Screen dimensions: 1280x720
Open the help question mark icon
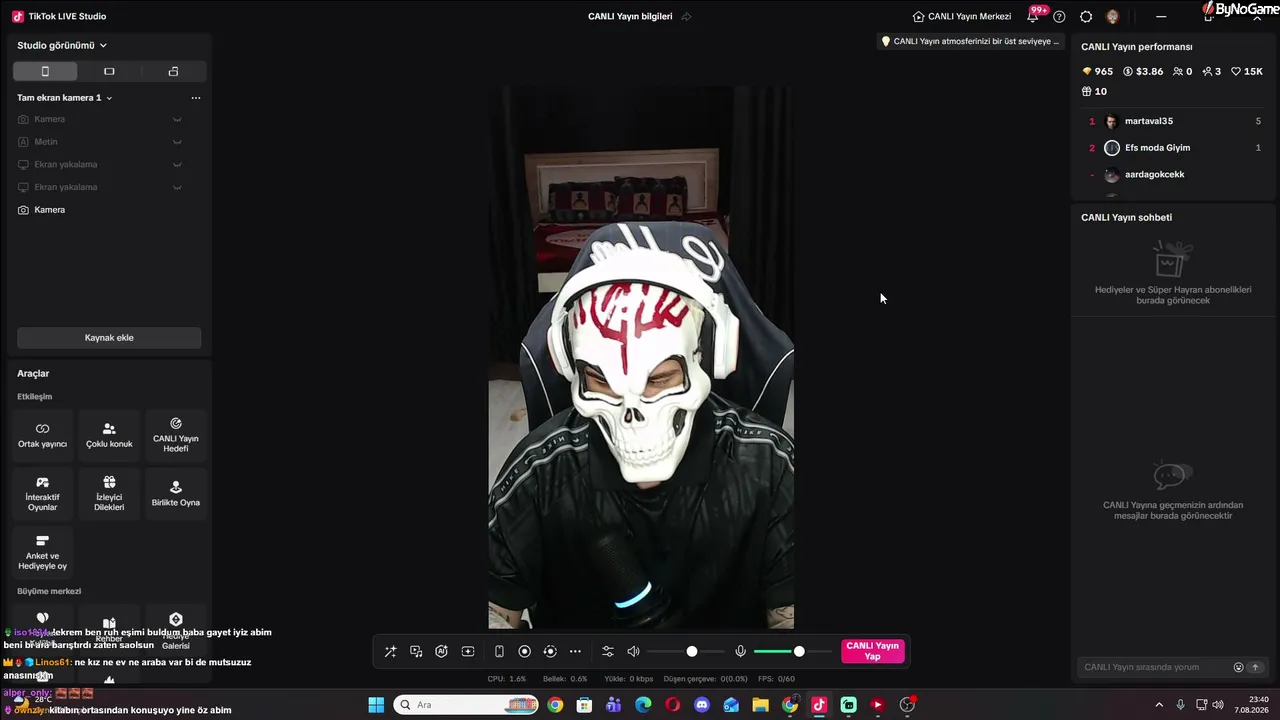click(x=1059, y=16)
